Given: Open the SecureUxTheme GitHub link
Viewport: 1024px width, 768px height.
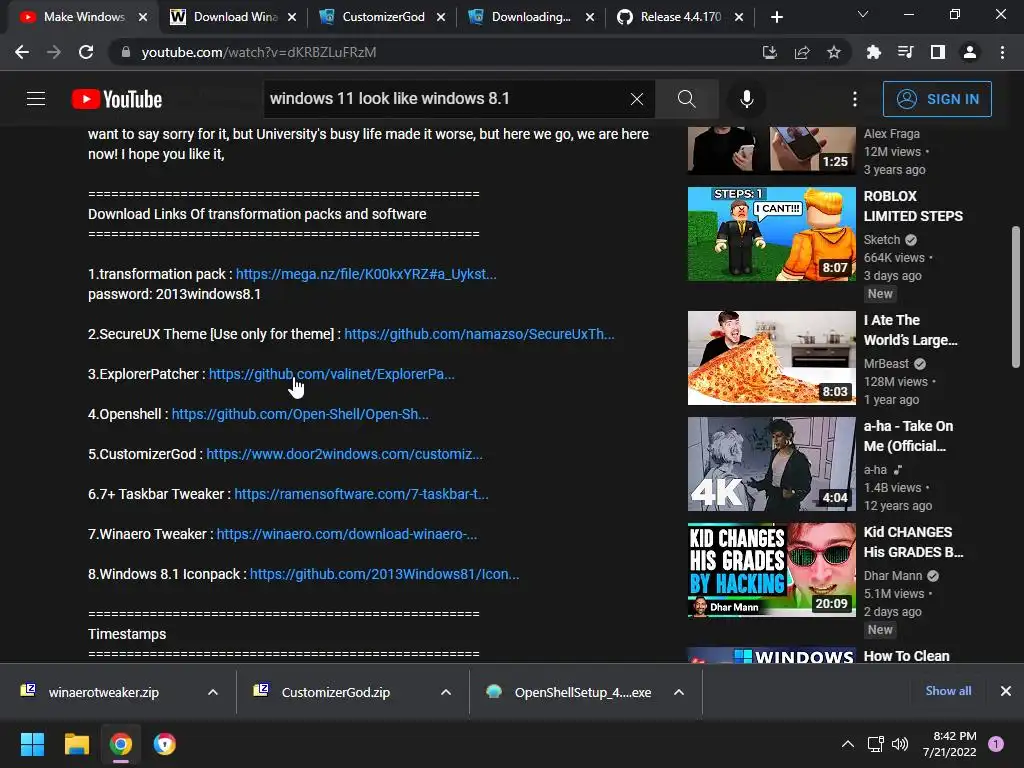Looking at the screenshot, I should coord(479,334).
